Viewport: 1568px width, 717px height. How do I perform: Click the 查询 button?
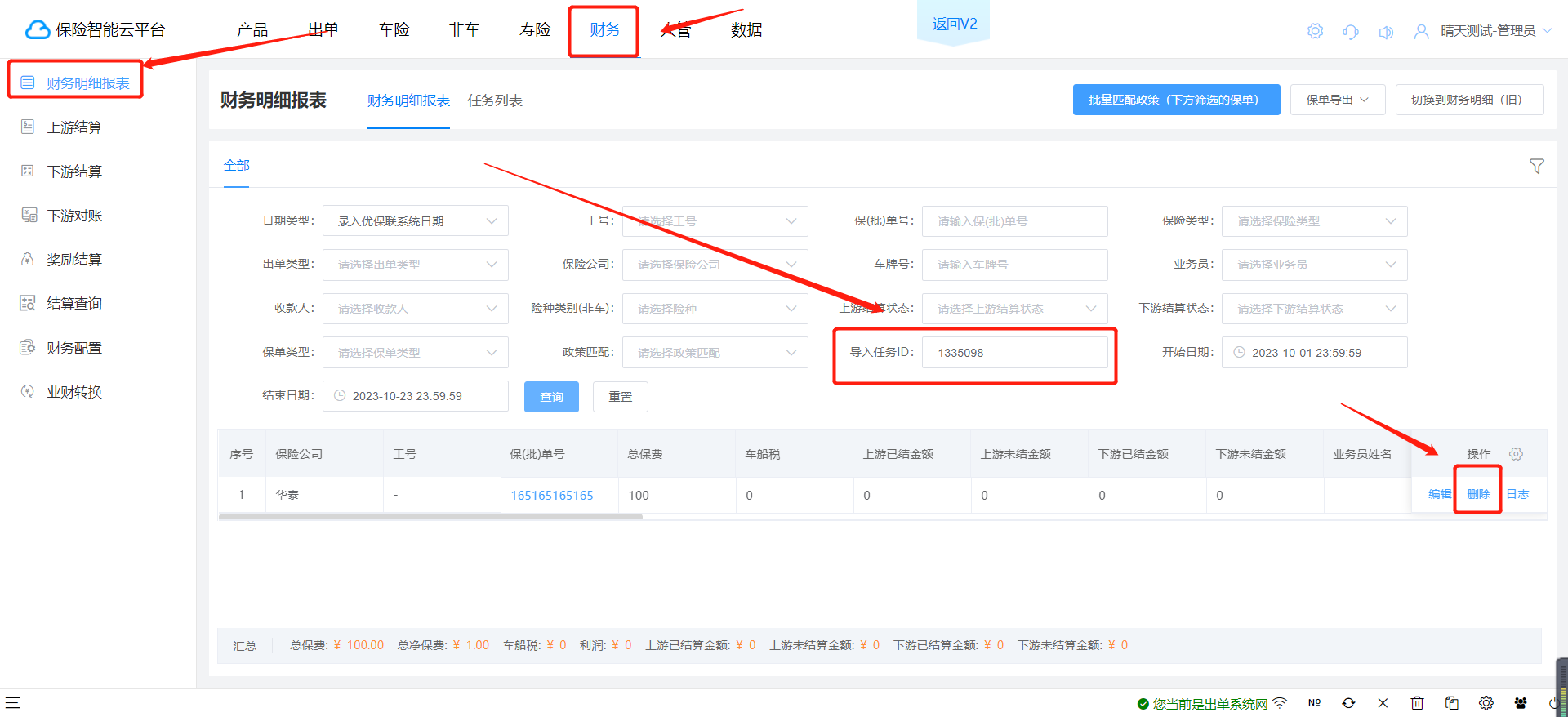pos(551,396)
